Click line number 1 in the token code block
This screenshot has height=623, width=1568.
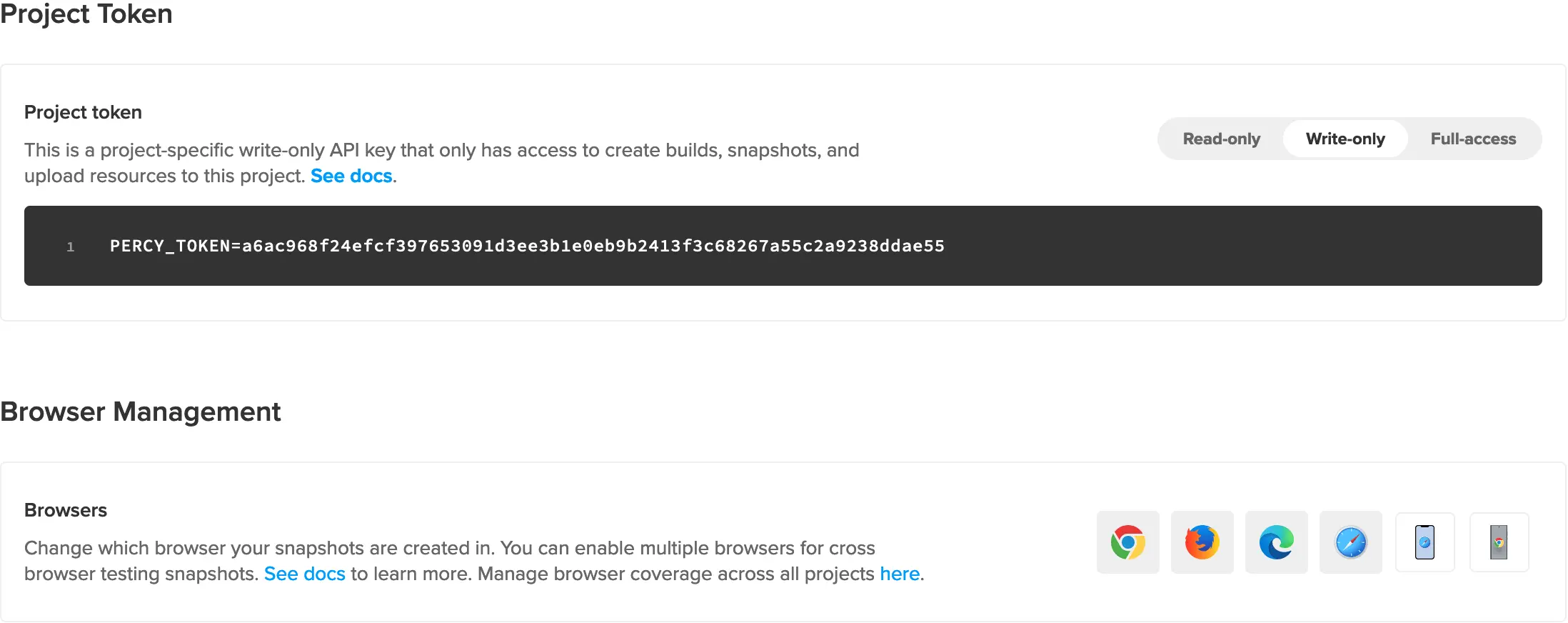[x=71, y=246]
